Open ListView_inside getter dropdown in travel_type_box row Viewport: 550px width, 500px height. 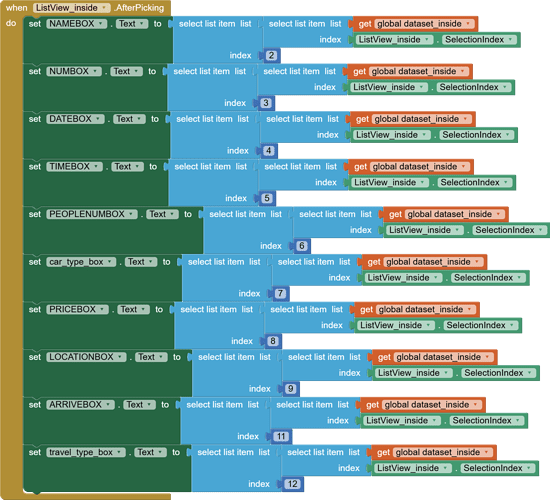(413, 468)
